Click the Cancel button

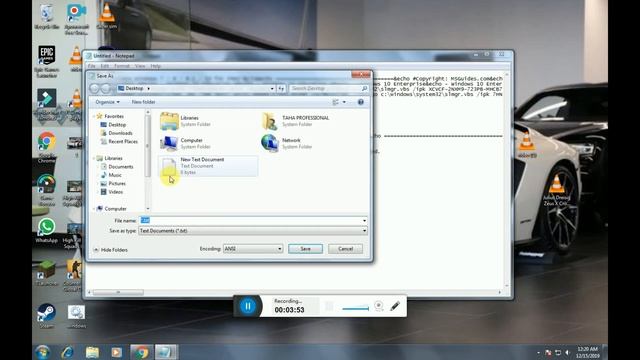tap(345, 249)
